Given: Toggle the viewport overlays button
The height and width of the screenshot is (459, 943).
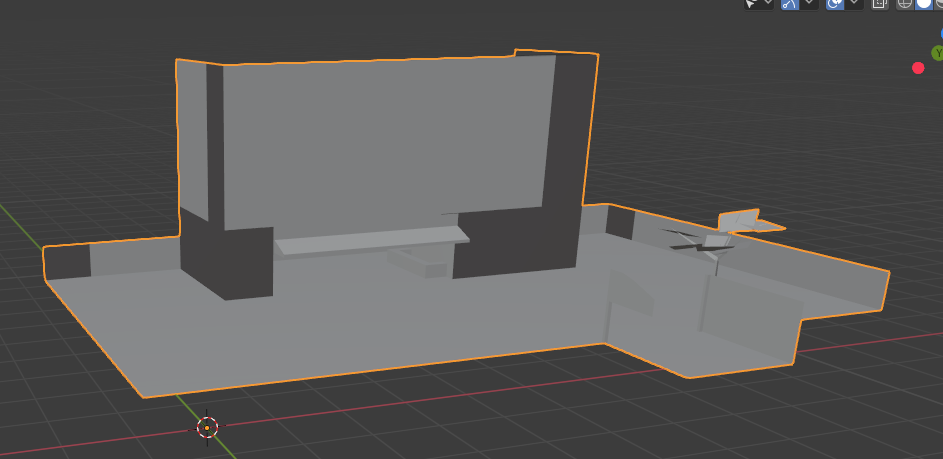Looking at the screenshot, I should coord(835,4).
